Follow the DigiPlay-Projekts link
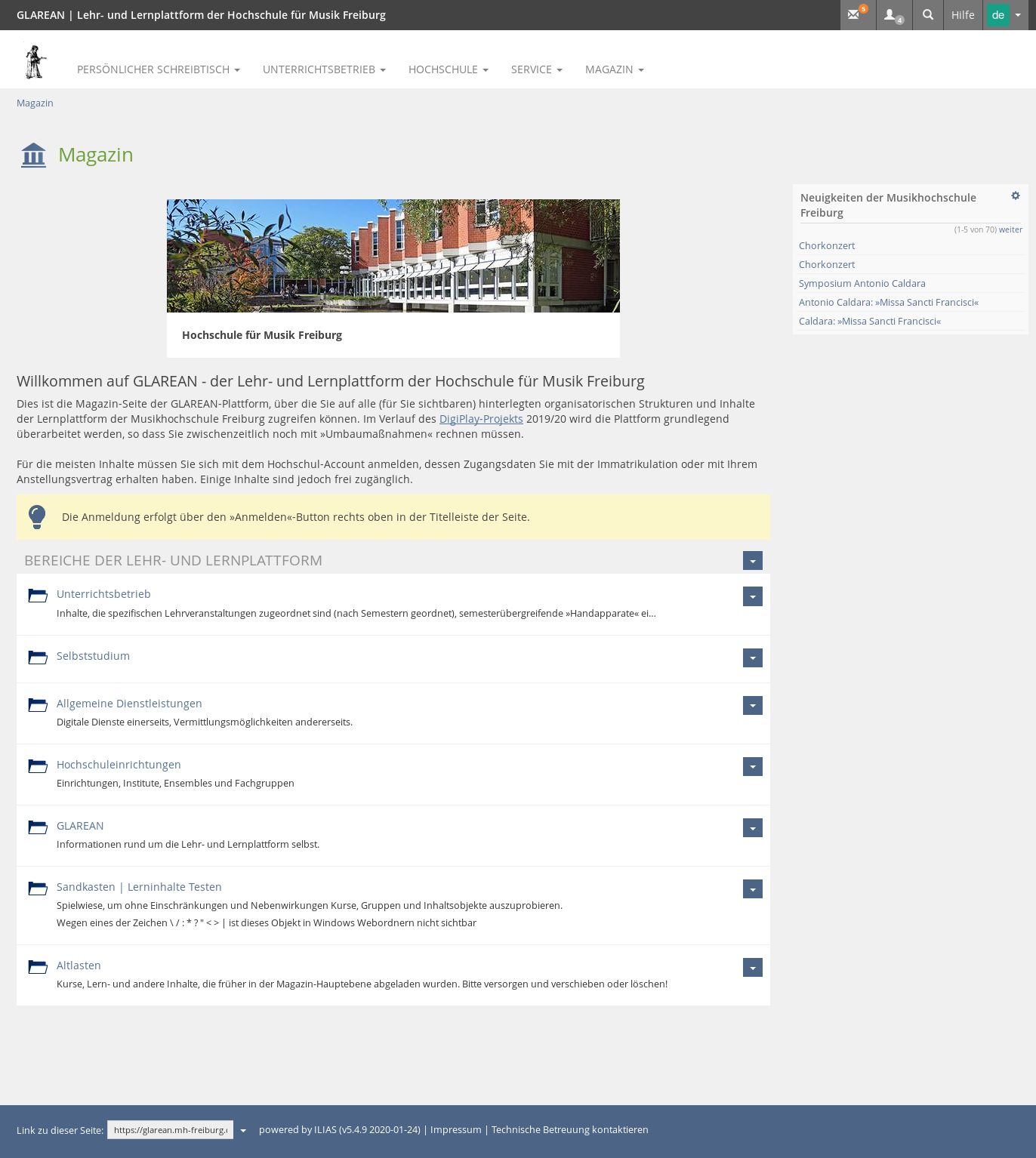 [481, 419]
